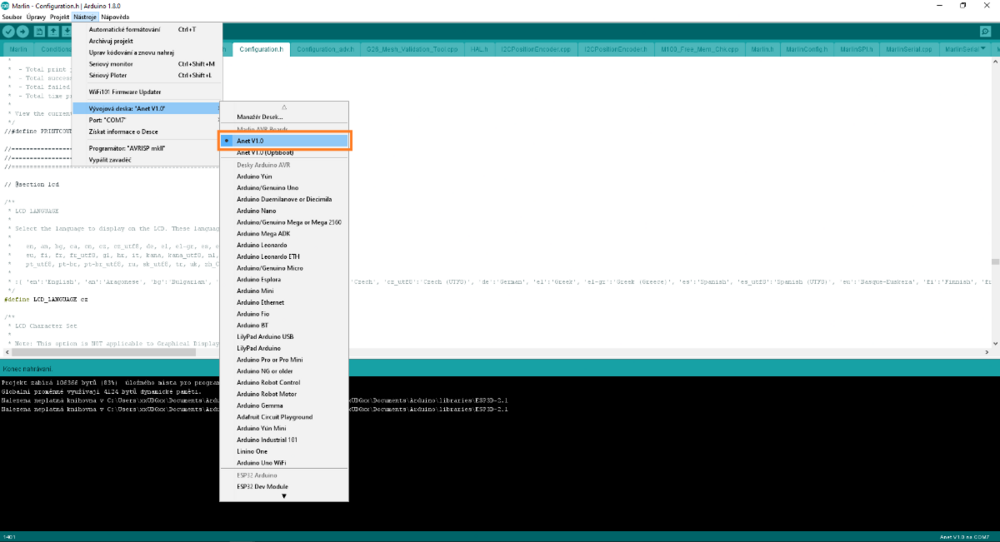Select Arduino/Genuino Uno board
The width and height of the screenshot is (1000, 542).
[284, 188]
